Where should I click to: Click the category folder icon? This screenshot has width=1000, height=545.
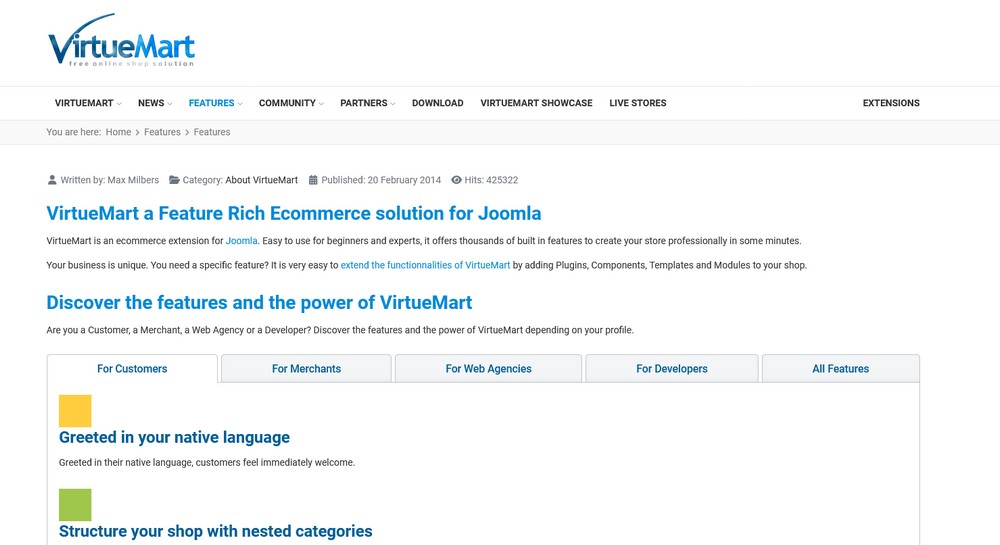[x=174, y=180]
